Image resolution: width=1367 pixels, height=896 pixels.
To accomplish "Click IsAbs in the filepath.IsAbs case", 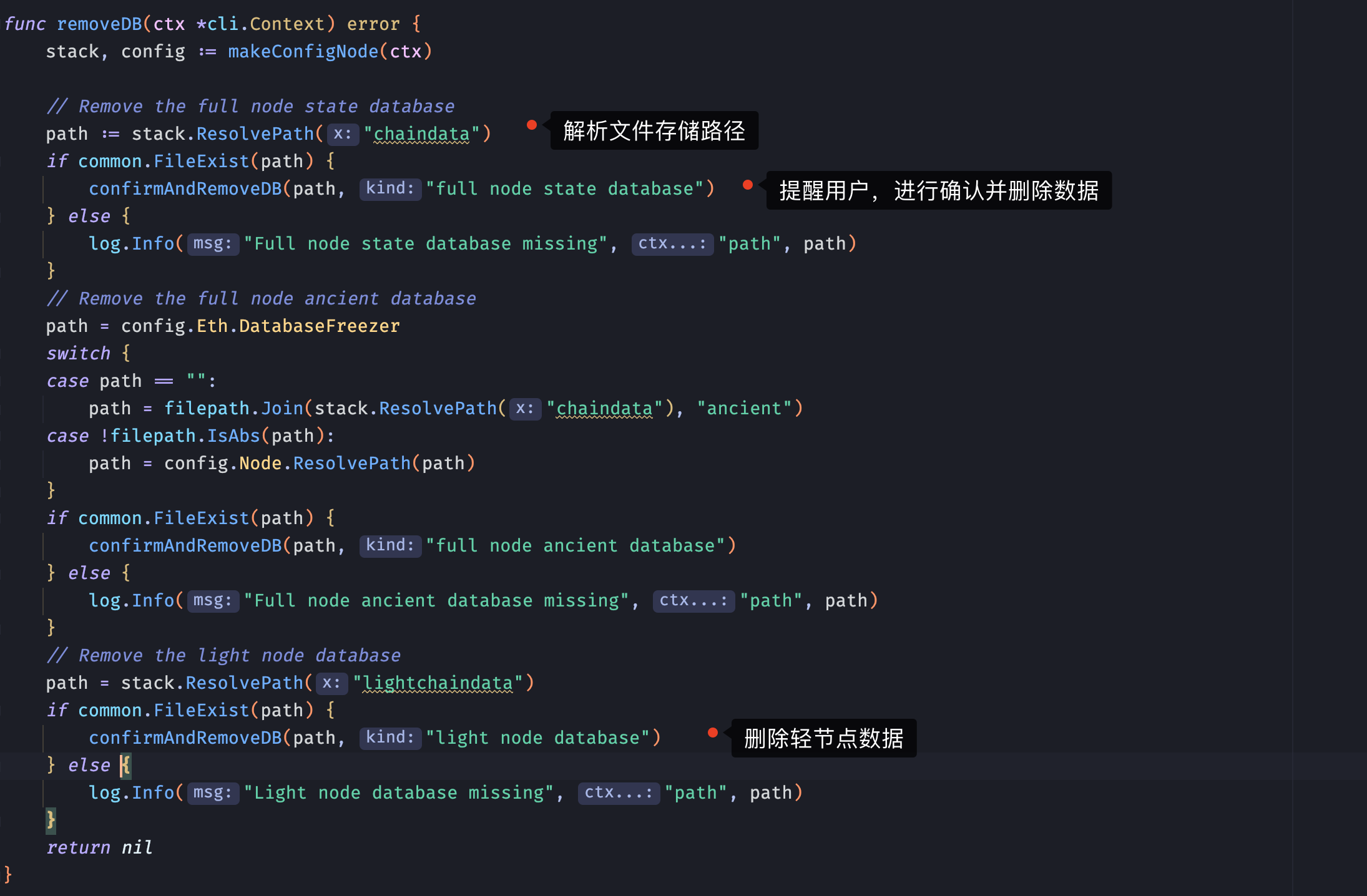I will coord(233,436).
